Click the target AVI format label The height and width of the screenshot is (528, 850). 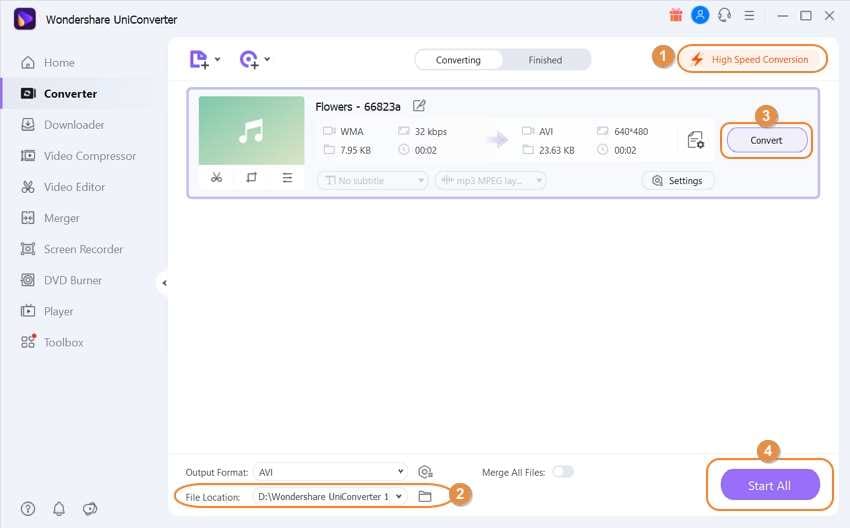coord(546,132)
